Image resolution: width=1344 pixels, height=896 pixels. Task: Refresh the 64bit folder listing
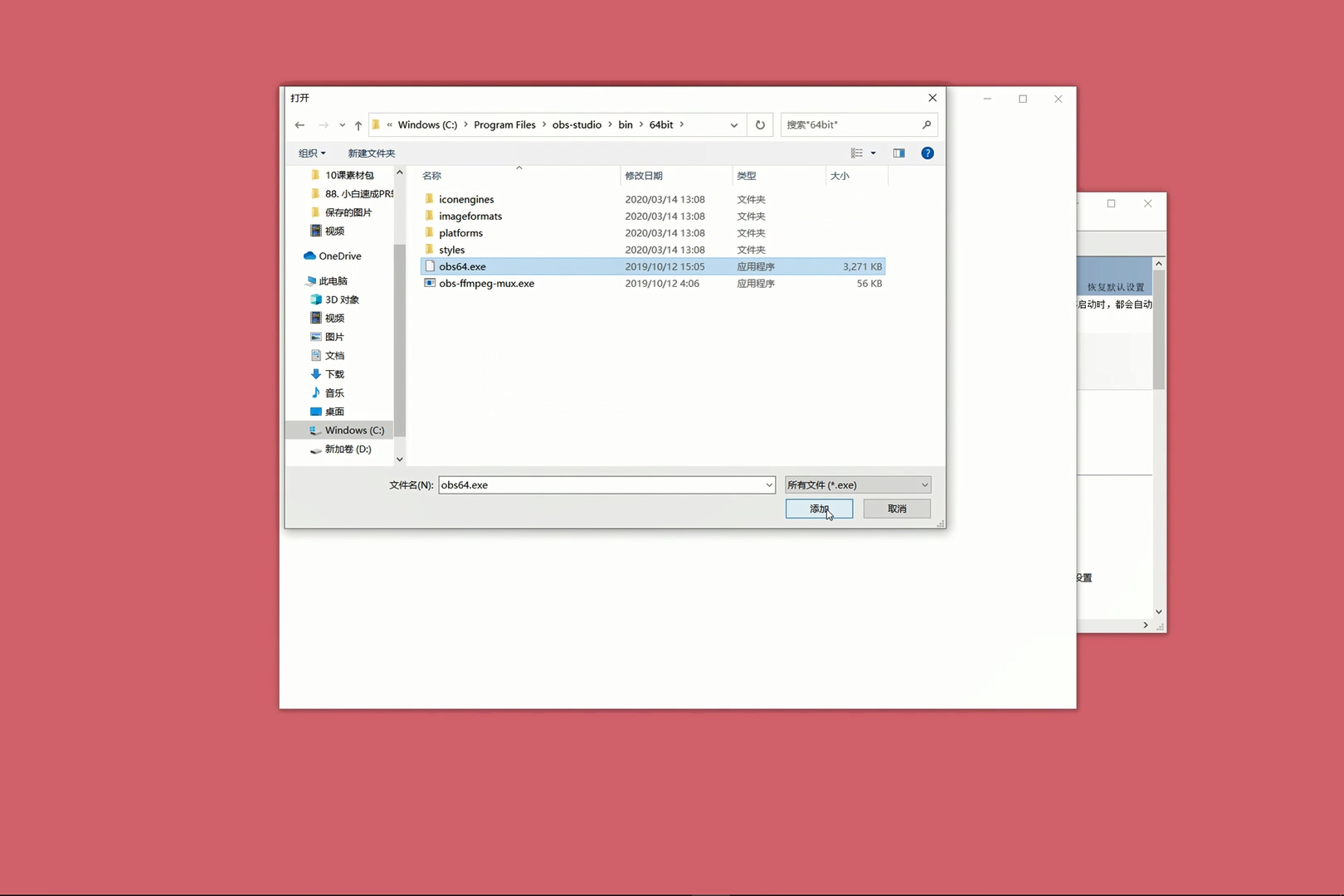click(x=760, y=125)
